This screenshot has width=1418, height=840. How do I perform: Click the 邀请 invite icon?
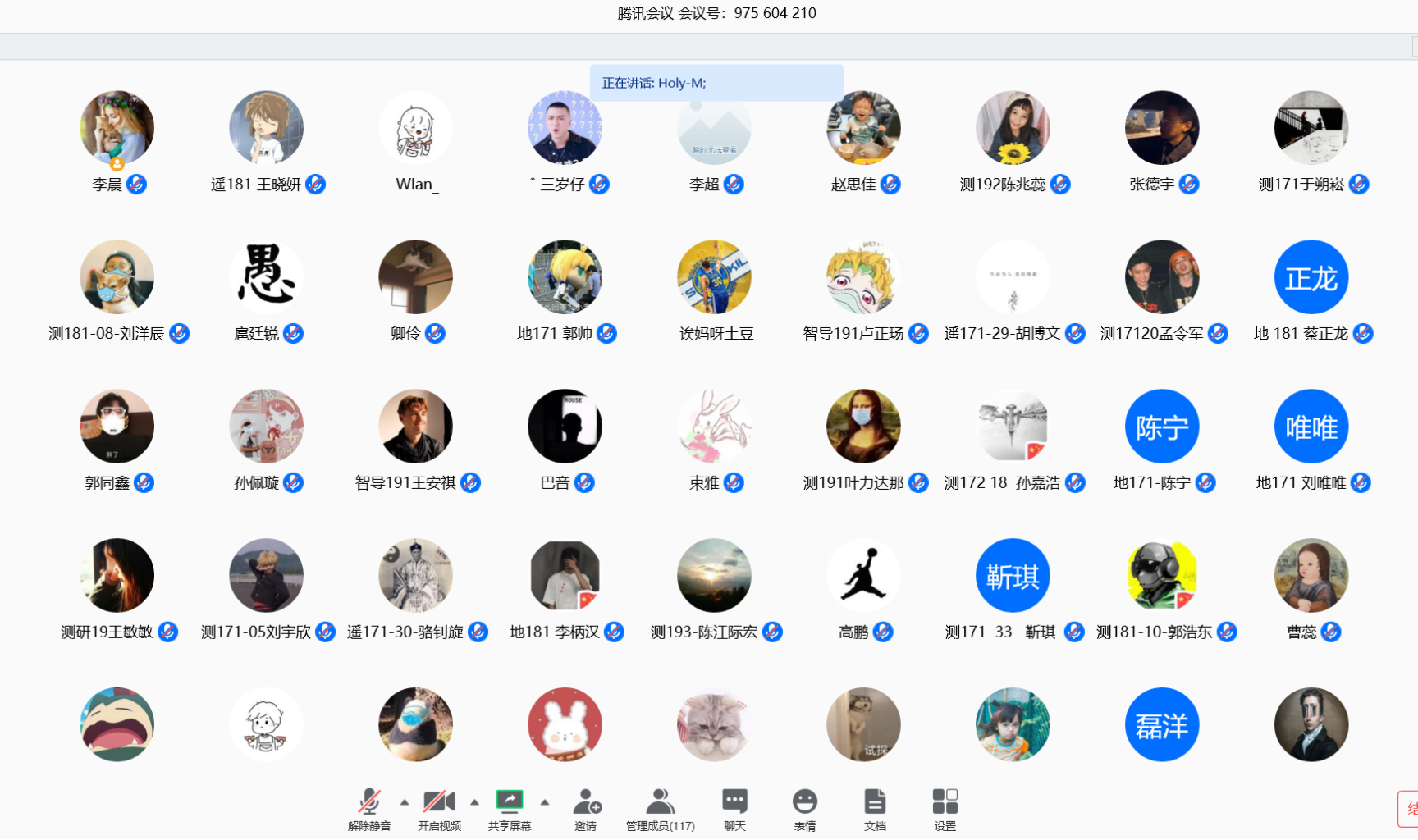tap(586, 802)
